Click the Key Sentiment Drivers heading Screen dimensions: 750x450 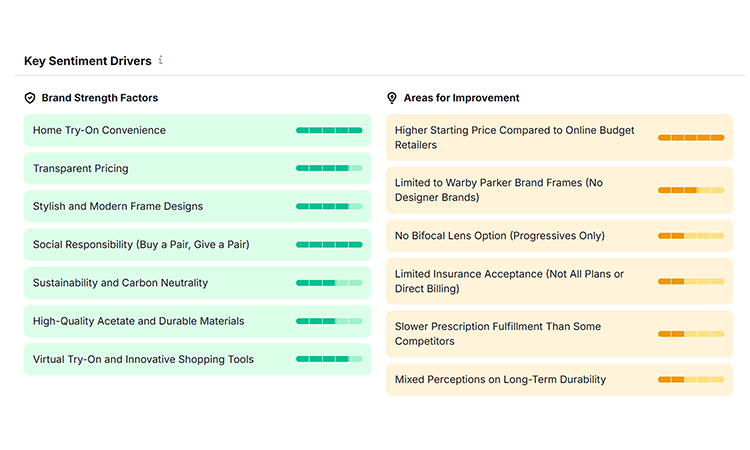(x=88, y=61)
